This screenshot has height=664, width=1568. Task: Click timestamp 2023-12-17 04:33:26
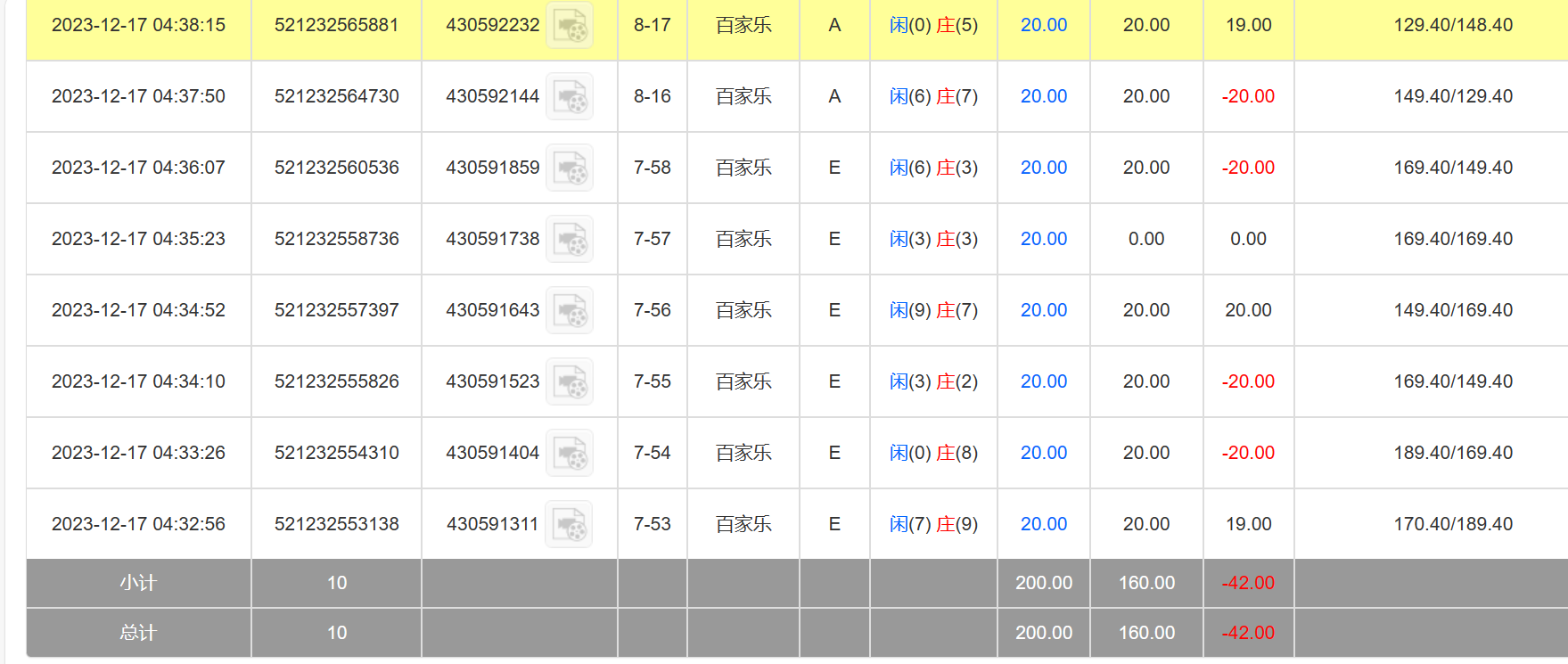(138, 453)
